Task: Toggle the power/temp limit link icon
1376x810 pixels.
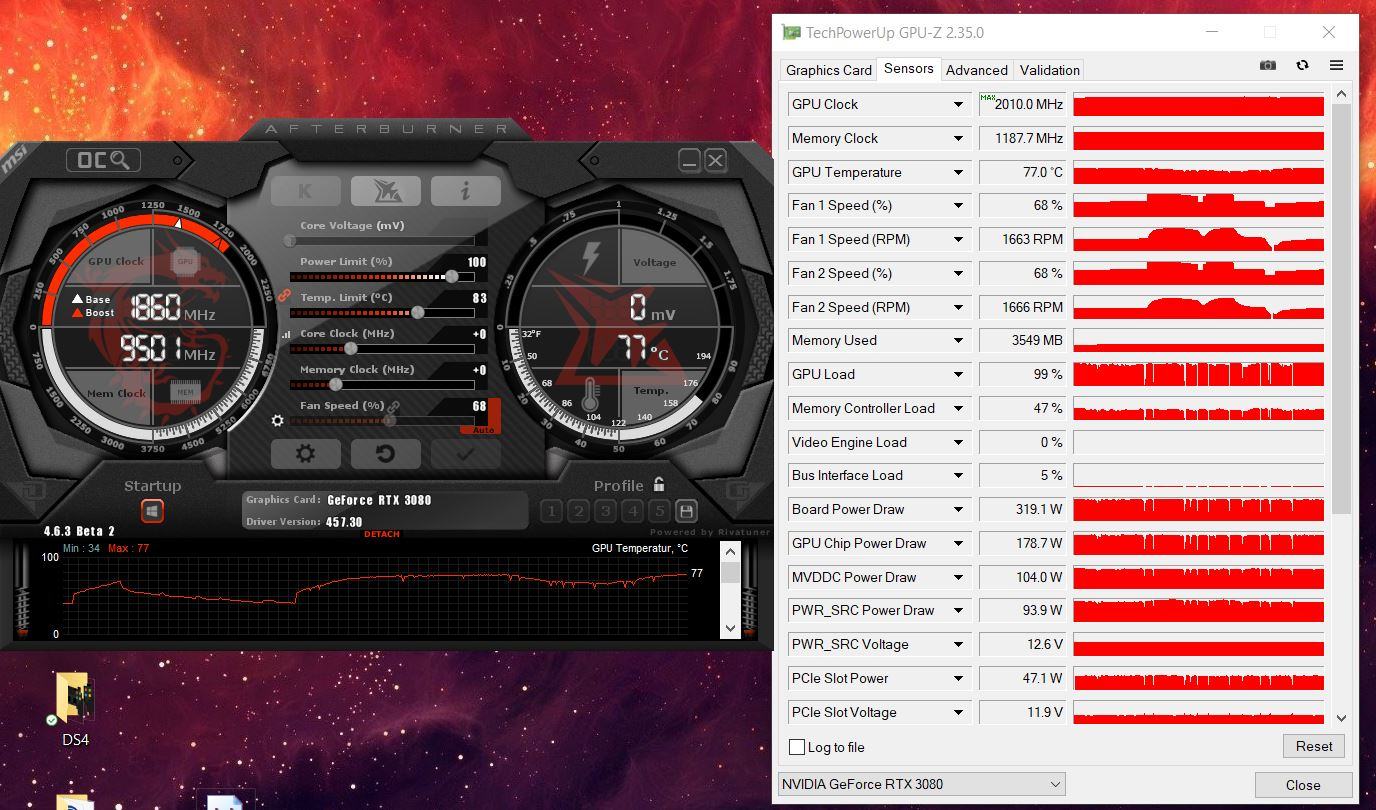Action: [284, 296]
